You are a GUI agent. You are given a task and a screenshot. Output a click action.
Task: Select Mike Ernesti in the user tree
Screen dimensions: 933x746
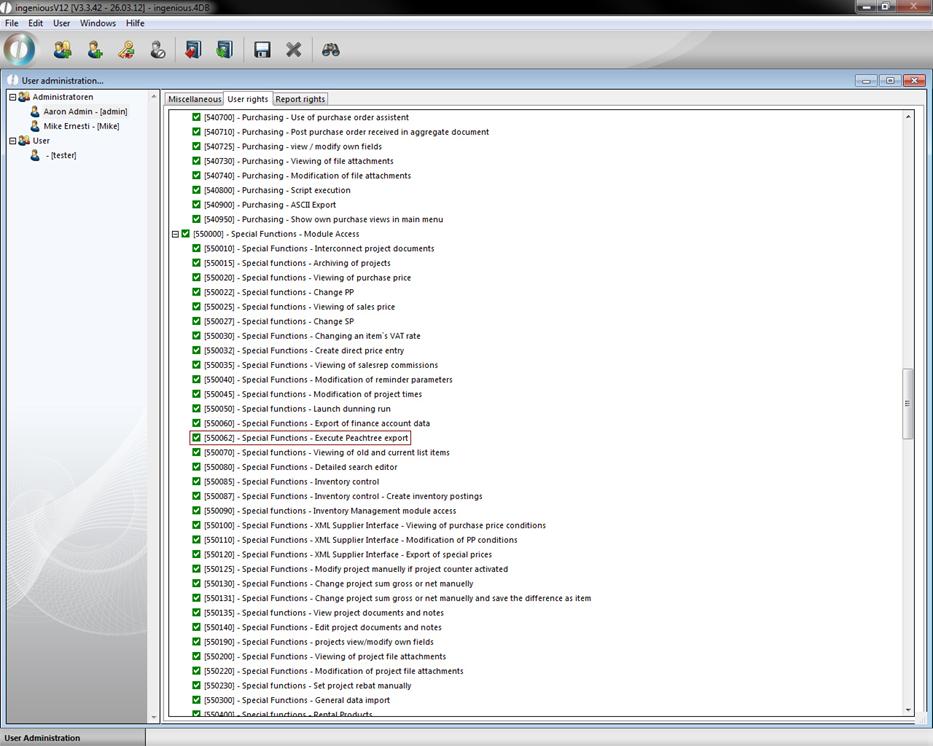80,126
